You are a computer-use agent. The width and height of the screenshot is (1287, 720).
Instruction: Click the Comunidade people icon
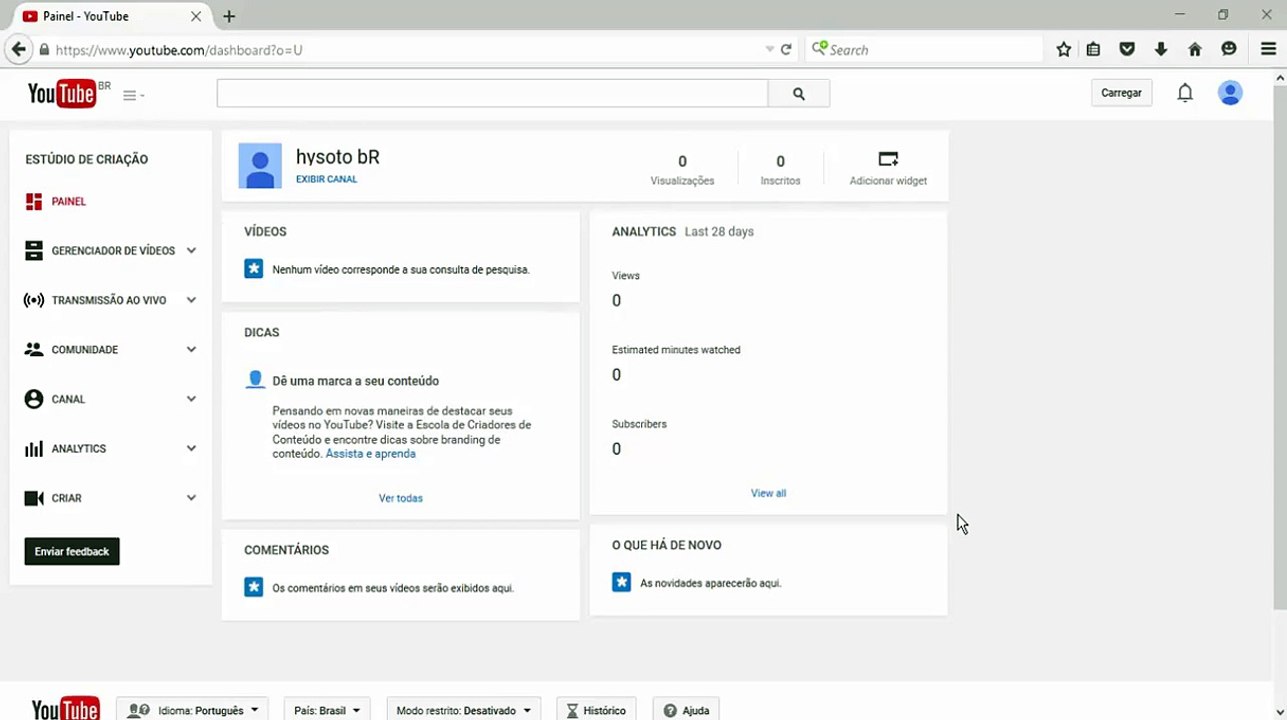(34, 350)
